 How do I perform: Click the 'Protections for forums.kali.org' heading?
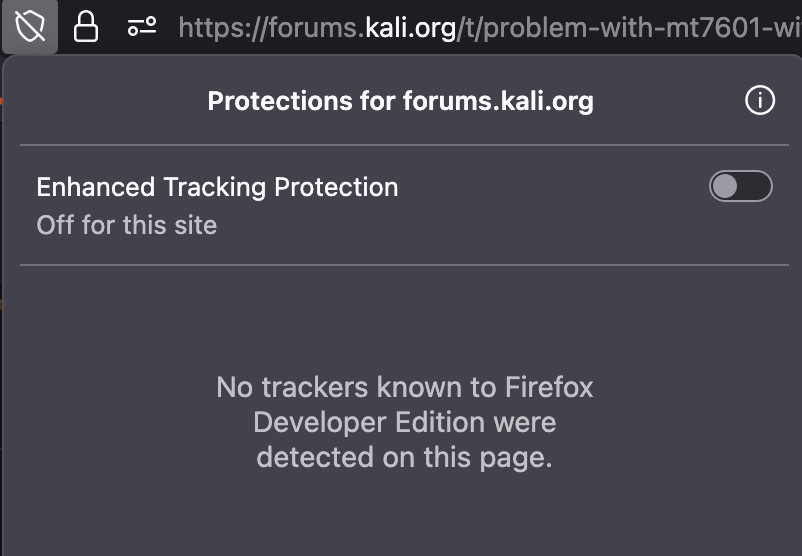[x=400, y=101]
